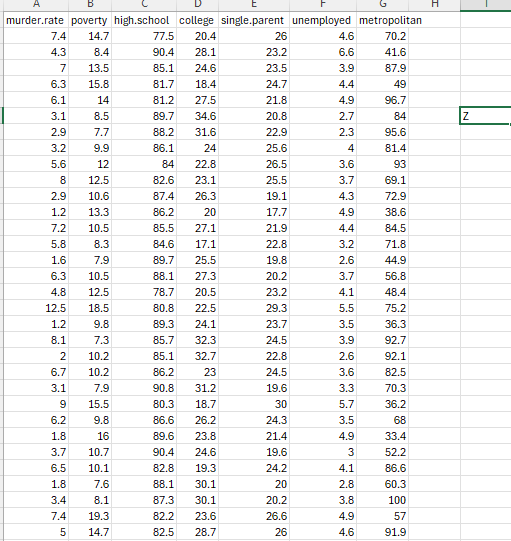This screenshot has height=541, width=511.
Task: Click the cell showing 48.4
Action: coord(383,292)
